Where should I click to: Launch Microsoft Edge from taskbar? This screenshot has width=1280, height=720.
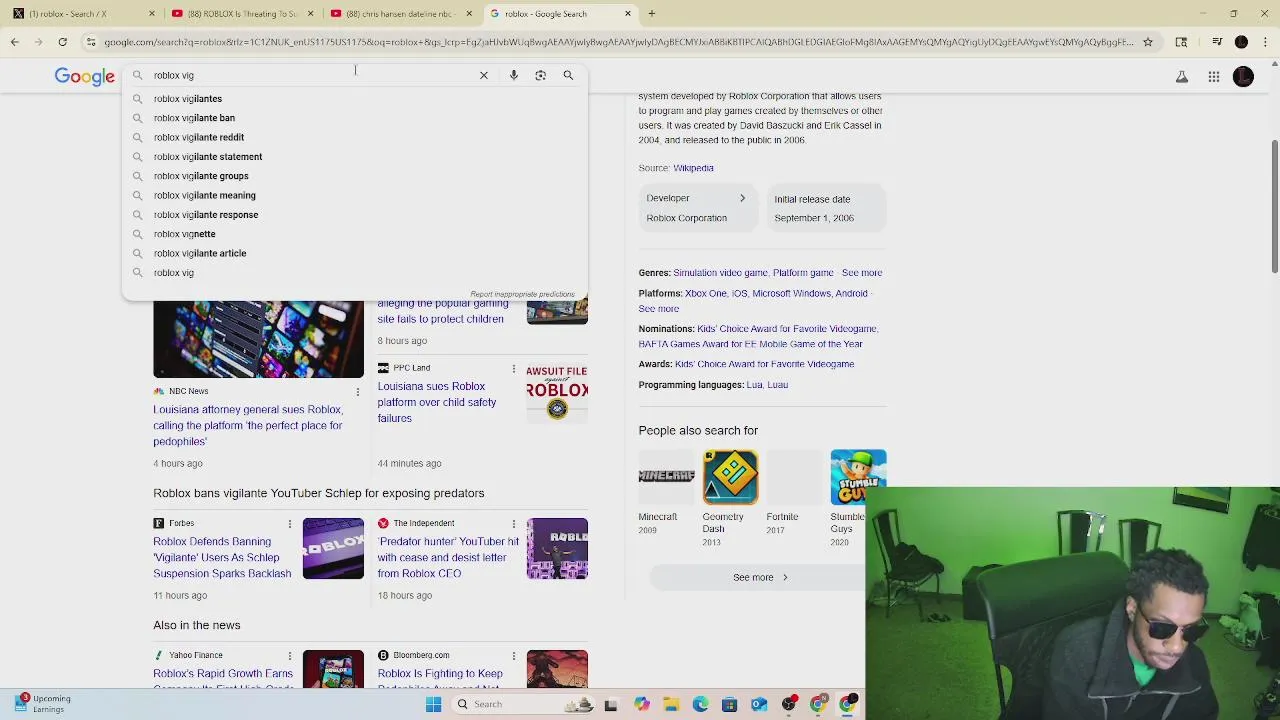click(x=700, y=704)
